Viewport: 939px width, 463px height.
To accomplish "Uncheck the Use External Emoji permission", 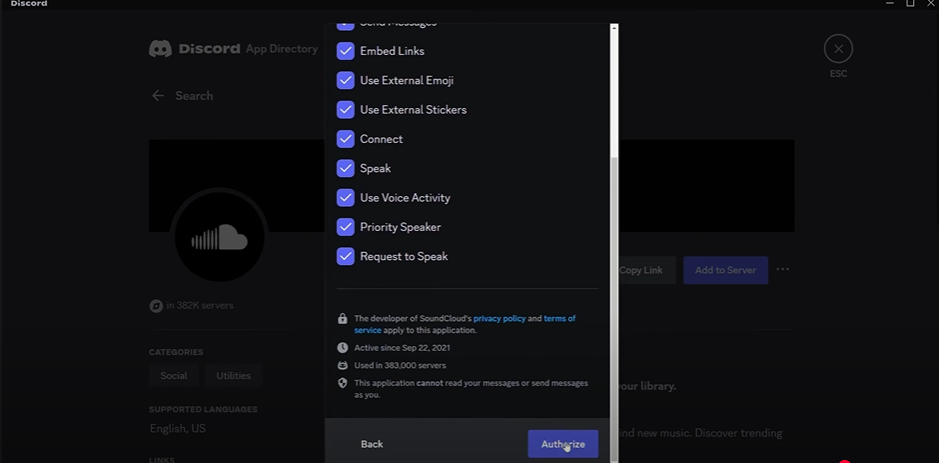I will (346, 80).
